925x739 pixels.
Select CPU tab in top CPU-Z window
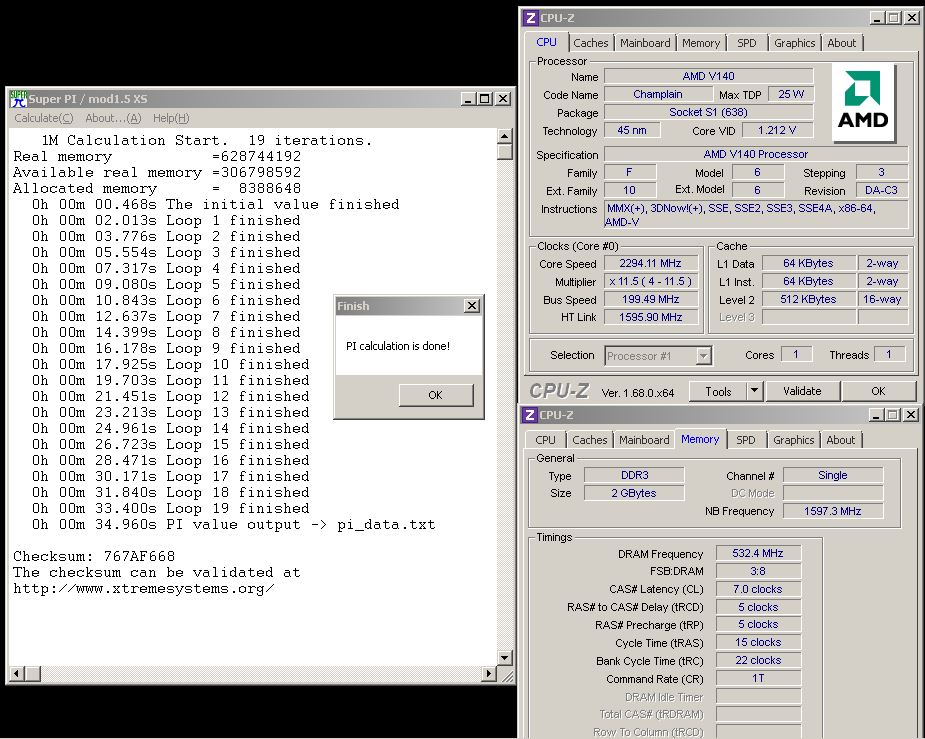(x=546, y=42)
